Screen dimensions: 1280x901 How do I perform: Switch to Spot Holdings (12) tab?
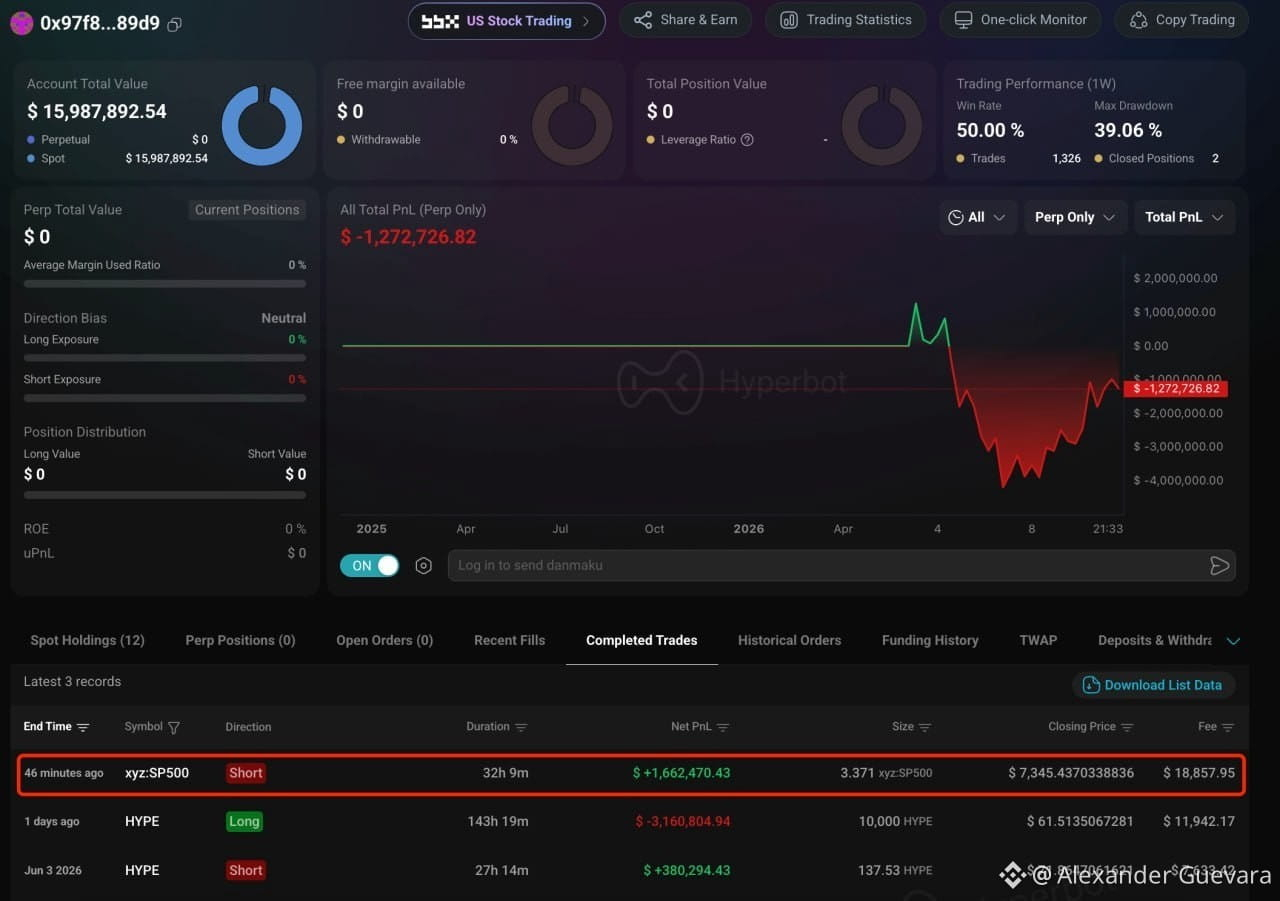point(87,640)
